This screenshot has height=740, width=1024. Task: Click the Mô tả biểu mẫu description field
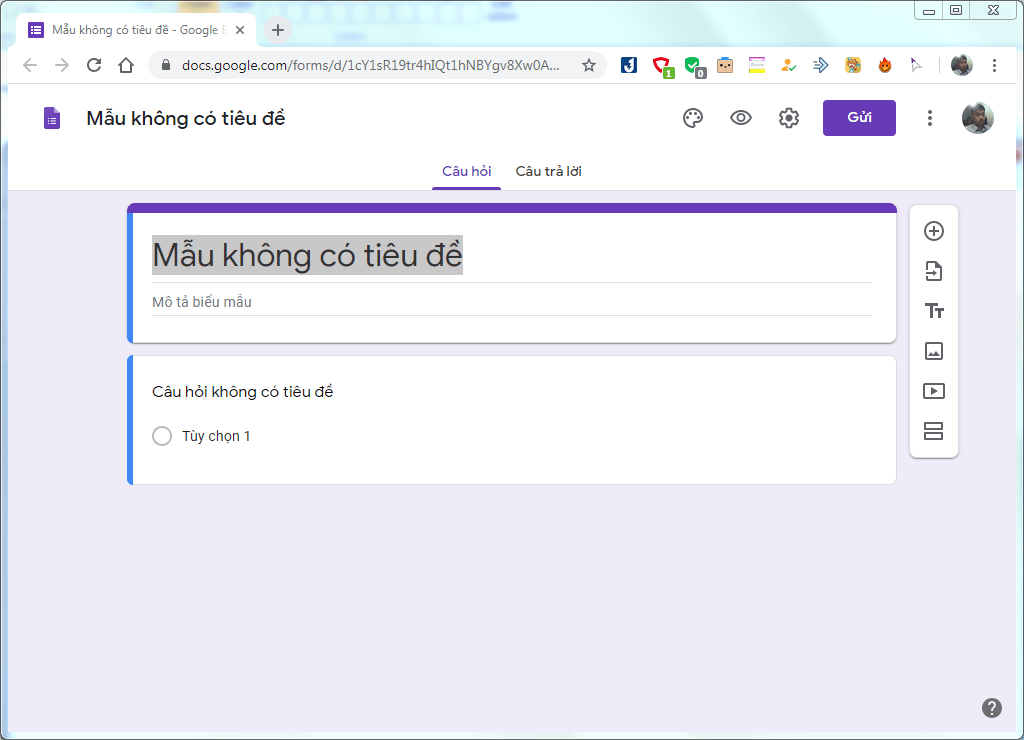click(x=511, y=302)
